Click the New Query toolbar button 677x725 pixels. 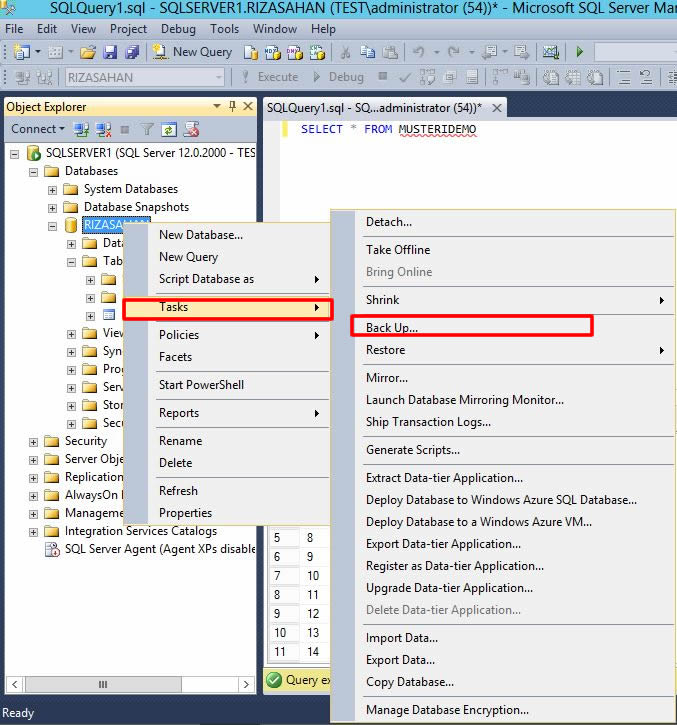tap(192, 51)
